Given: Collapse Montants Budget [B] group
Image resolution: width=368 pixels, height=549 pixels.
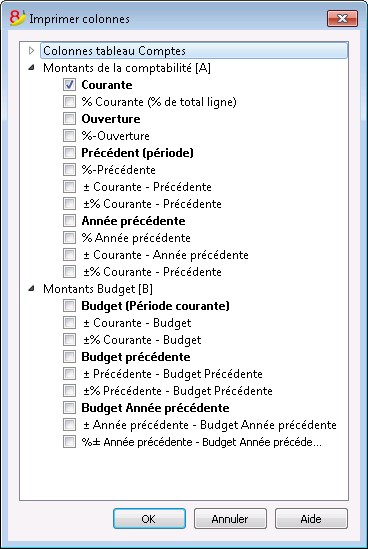Looking at the screenshot, I should coord(32,289).
